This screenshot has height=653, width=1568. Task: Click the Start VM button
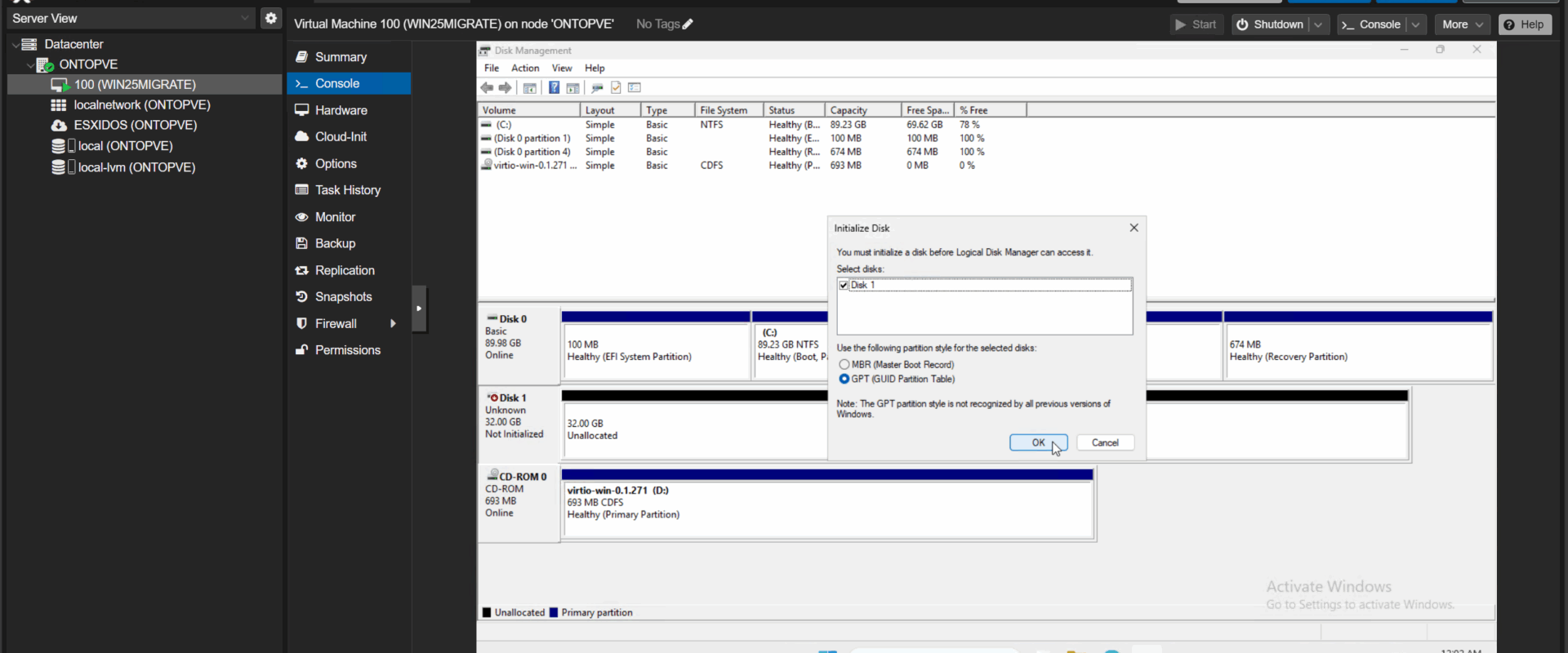point(1196,24)
